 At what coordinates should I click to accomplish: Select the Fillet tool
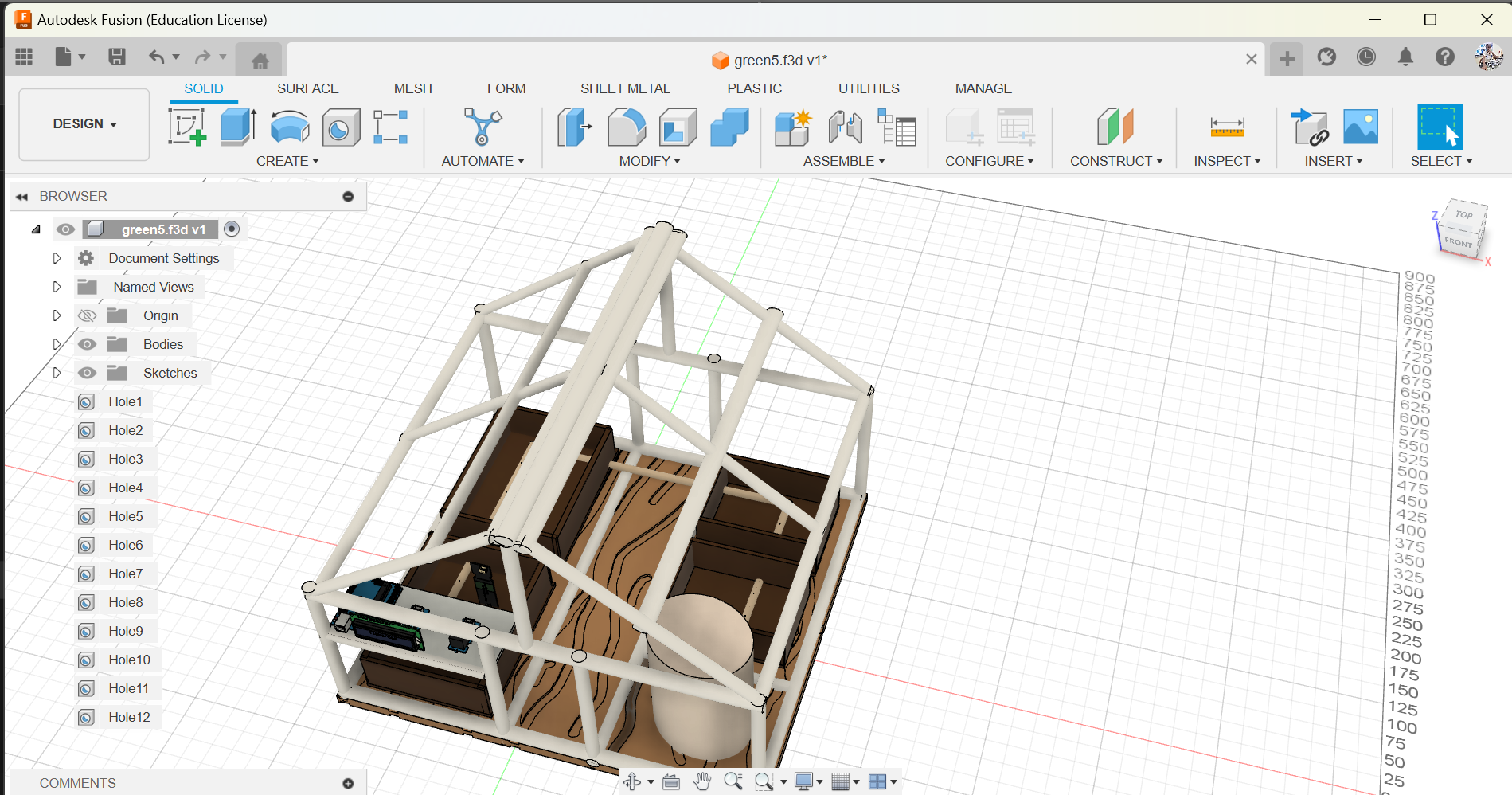[627, 127]
